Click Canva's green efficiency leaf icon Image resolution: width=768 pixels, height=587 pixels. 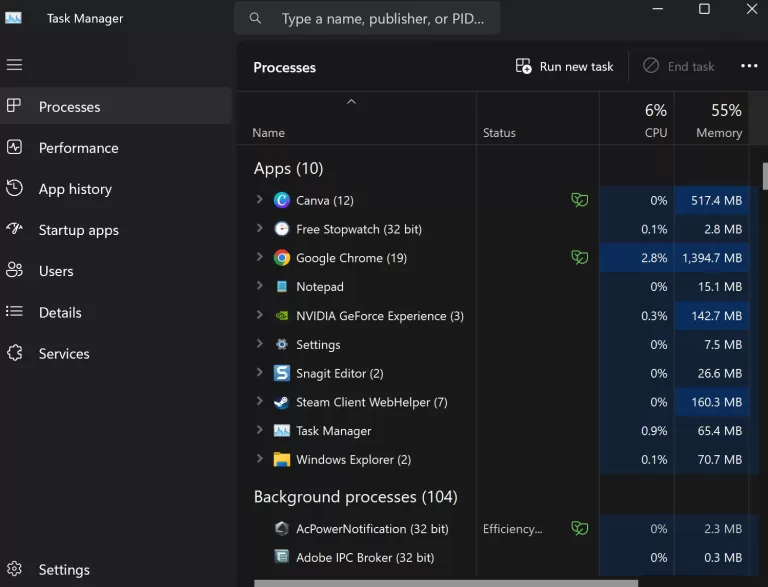pos(579,200)
